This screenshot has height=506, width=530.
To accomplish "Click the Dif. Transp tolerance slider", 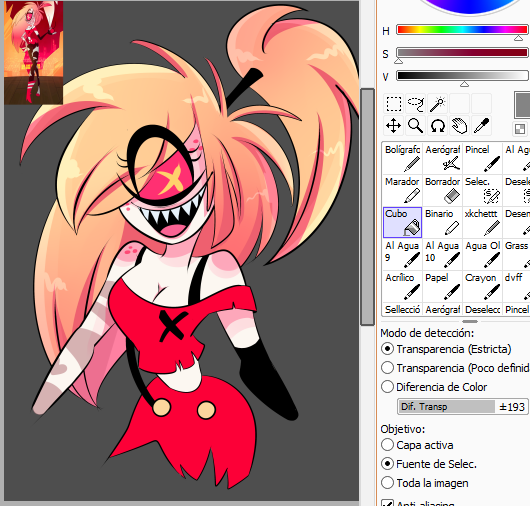I will (x=462, y=407).
